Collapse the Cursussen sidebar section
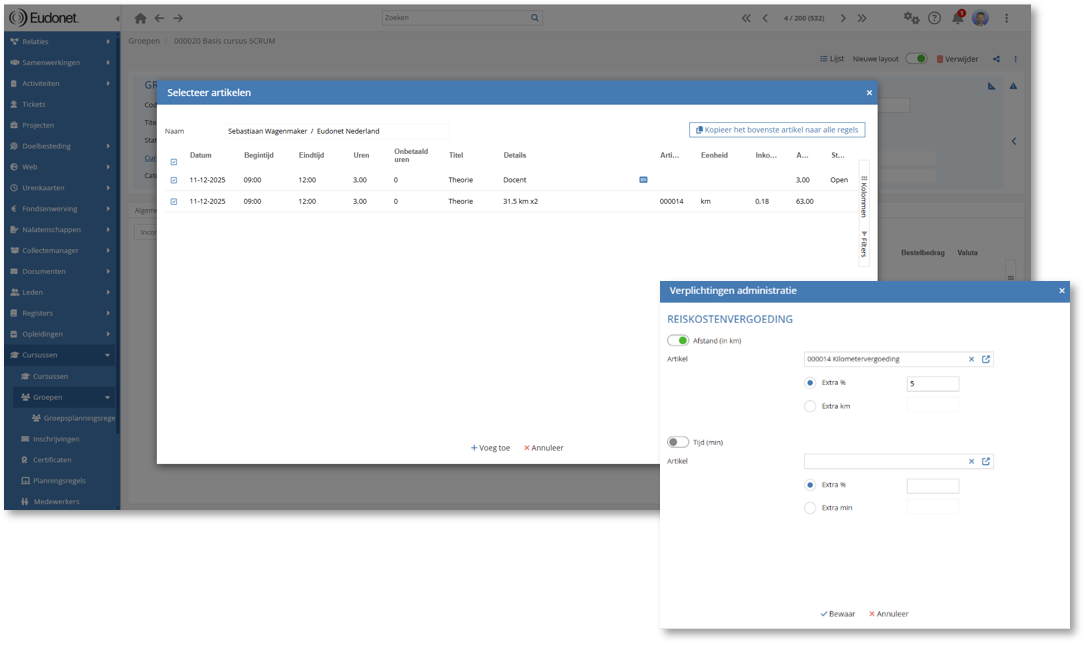The height and width of the screenshot is (646, 1085). (107, 355)
